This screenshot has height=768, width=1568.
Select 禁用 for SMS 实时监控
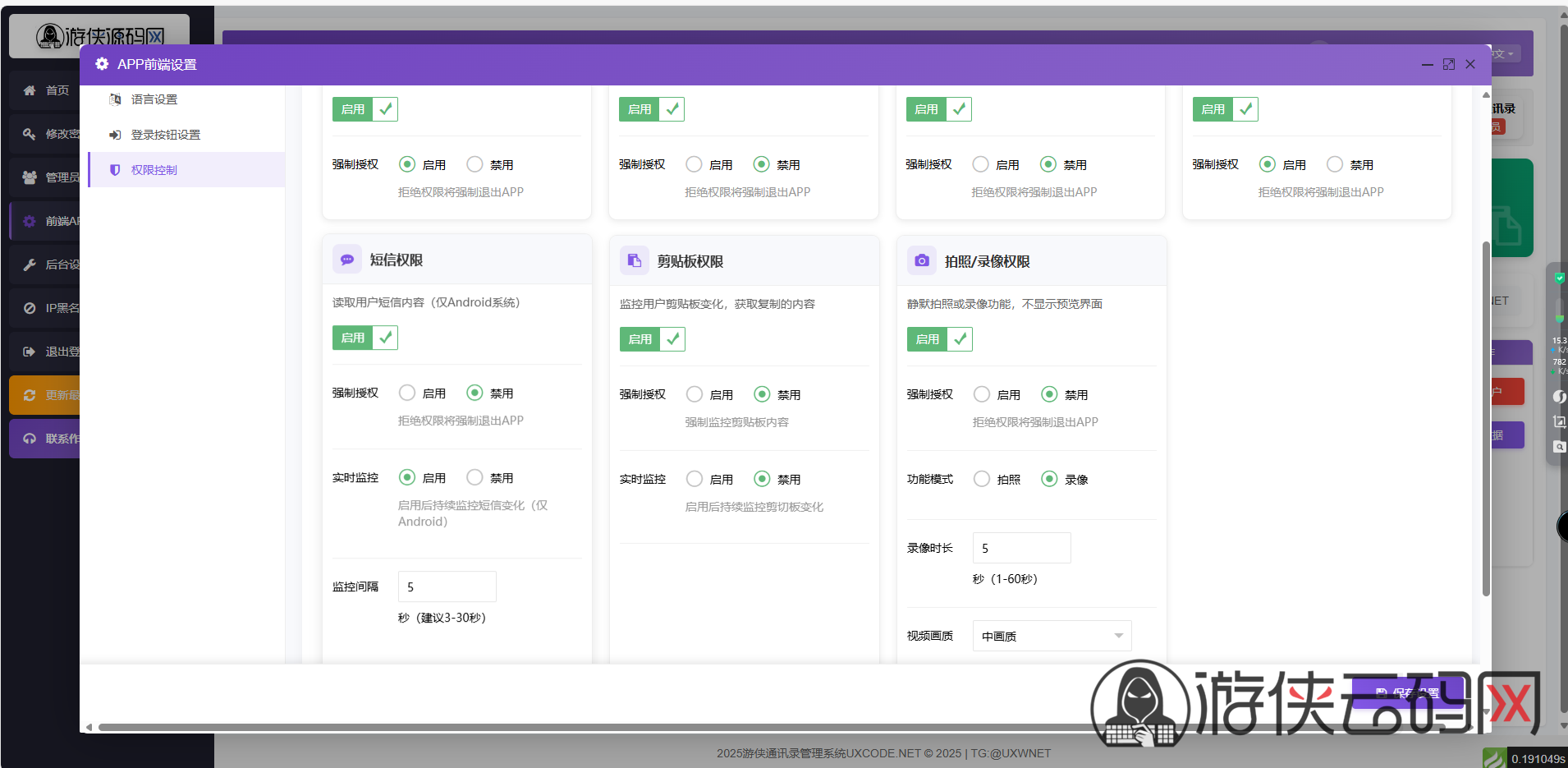pyautogui.click(x=475, y=477)
